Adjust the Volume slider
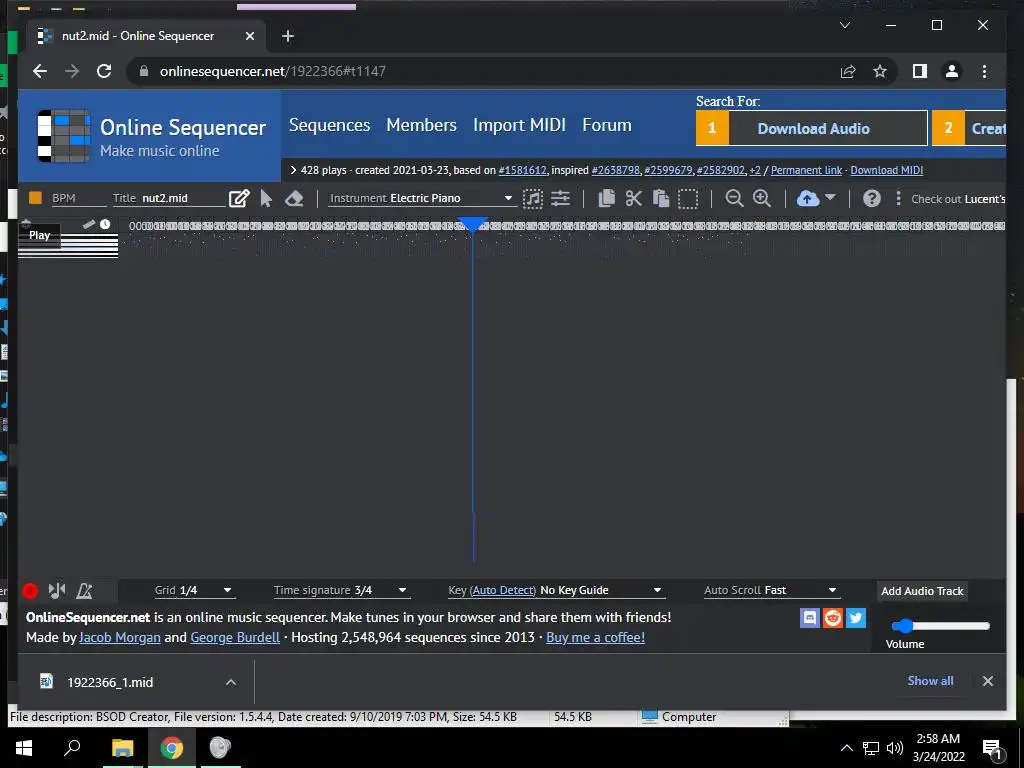This screenshot has height=768, width=1024. click(x=940, y=626)
